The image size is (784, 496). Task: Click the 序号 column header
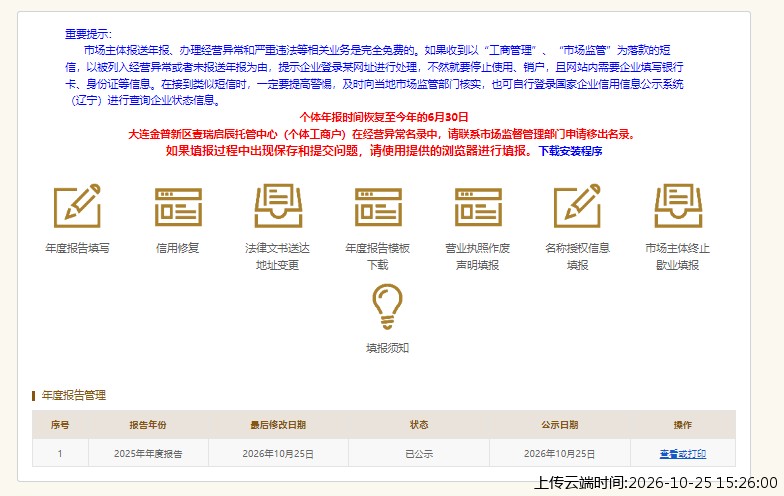[x=60, y=425]
